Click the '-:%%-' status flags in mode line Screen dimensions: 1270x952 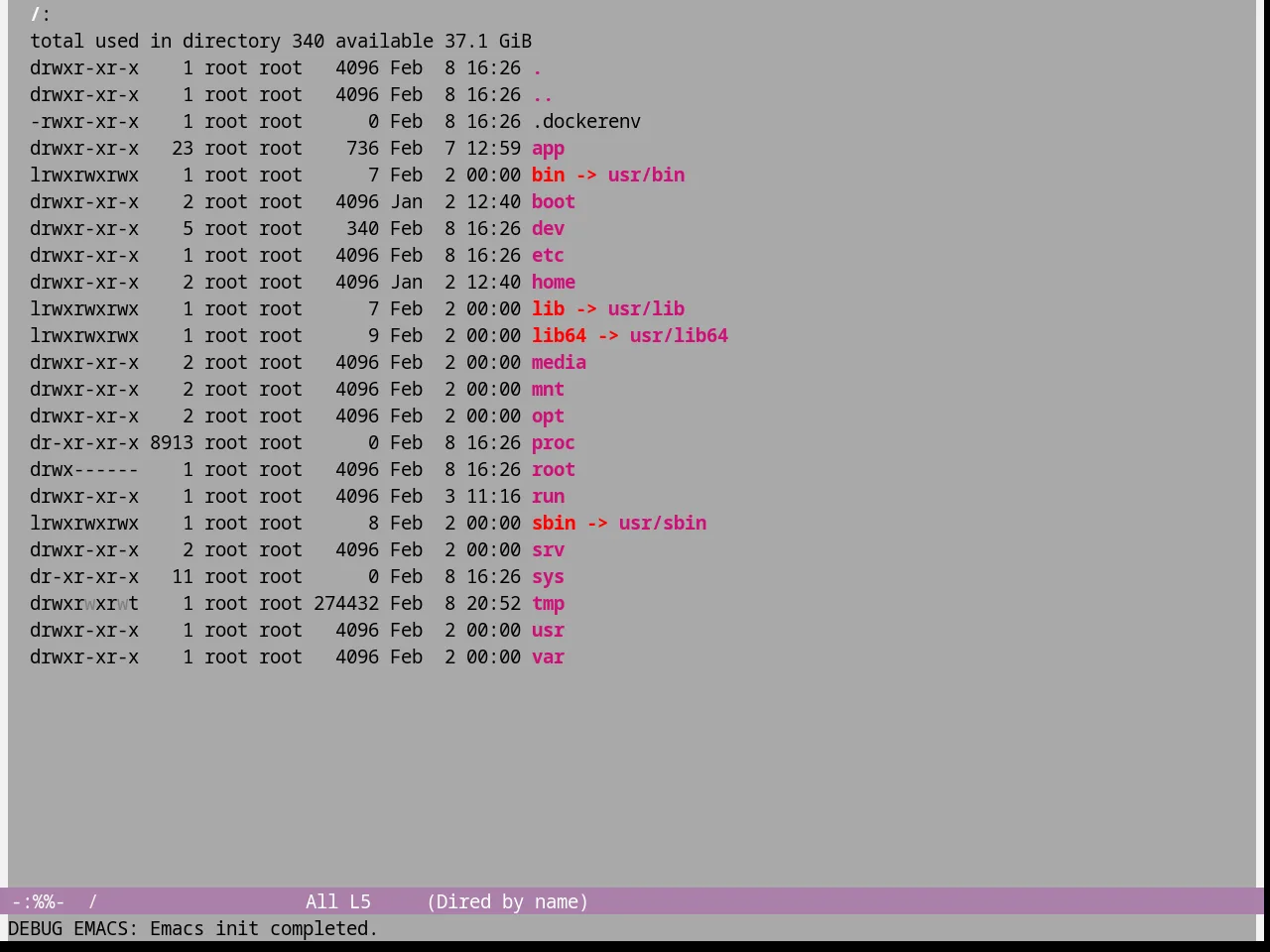(38, 901)
